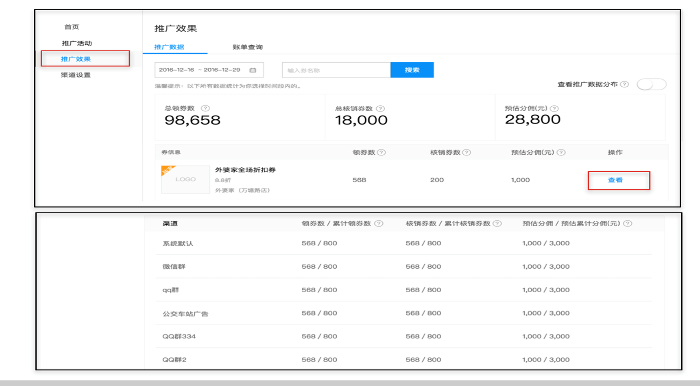Click 1,000 / 3,000 in 系统默认 row
This screenshot has height=386, width=700.
pos(546,243)
